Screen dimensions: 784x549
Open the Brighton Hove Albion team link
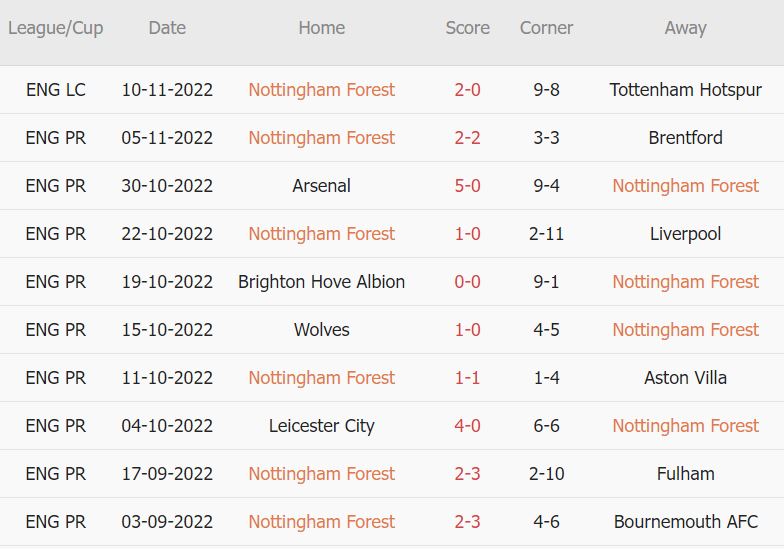coord(321,282)
